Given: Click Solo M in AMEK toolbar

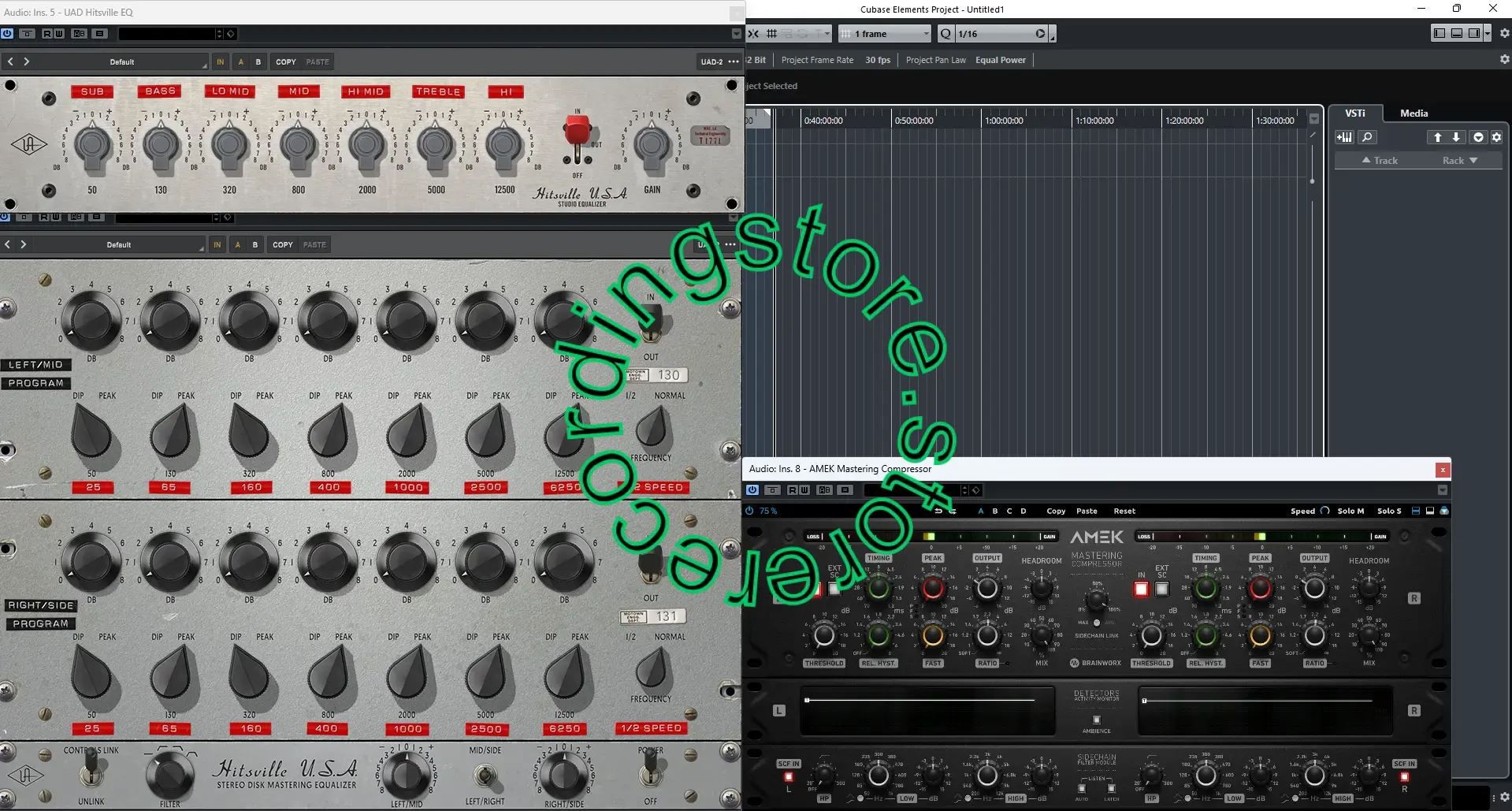Looking at the screenshot, I should point(1350,511).
